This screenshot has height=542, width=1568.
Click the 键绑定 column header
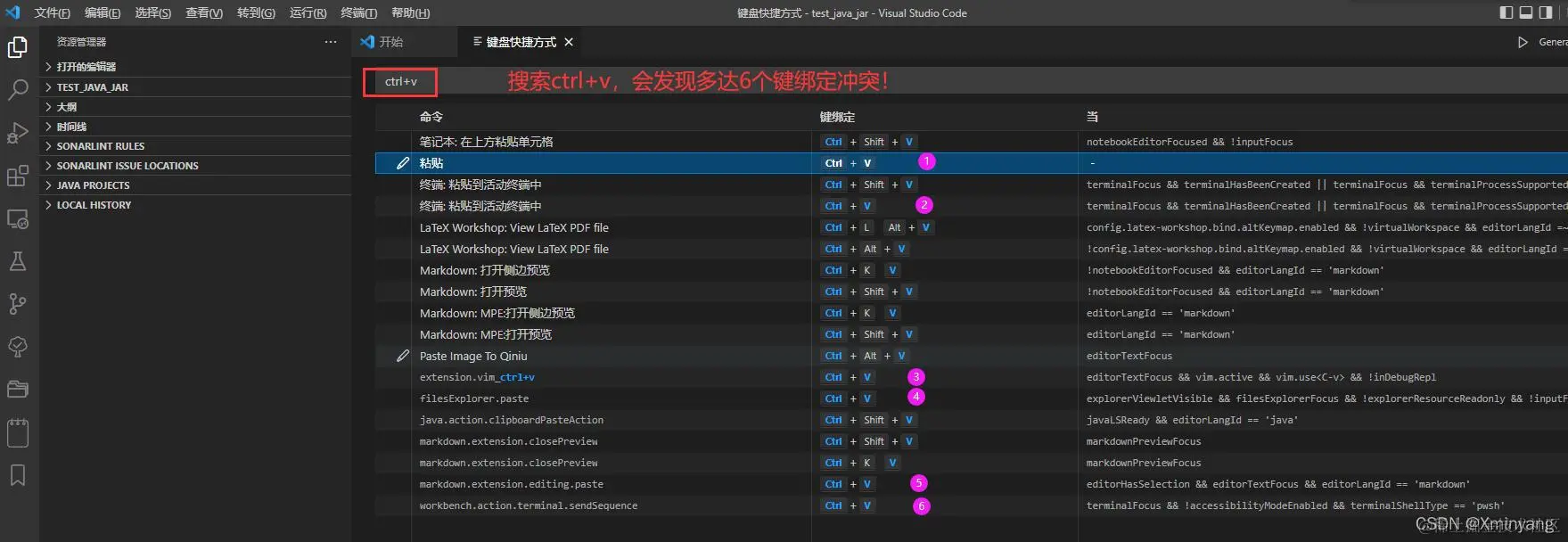837,117
